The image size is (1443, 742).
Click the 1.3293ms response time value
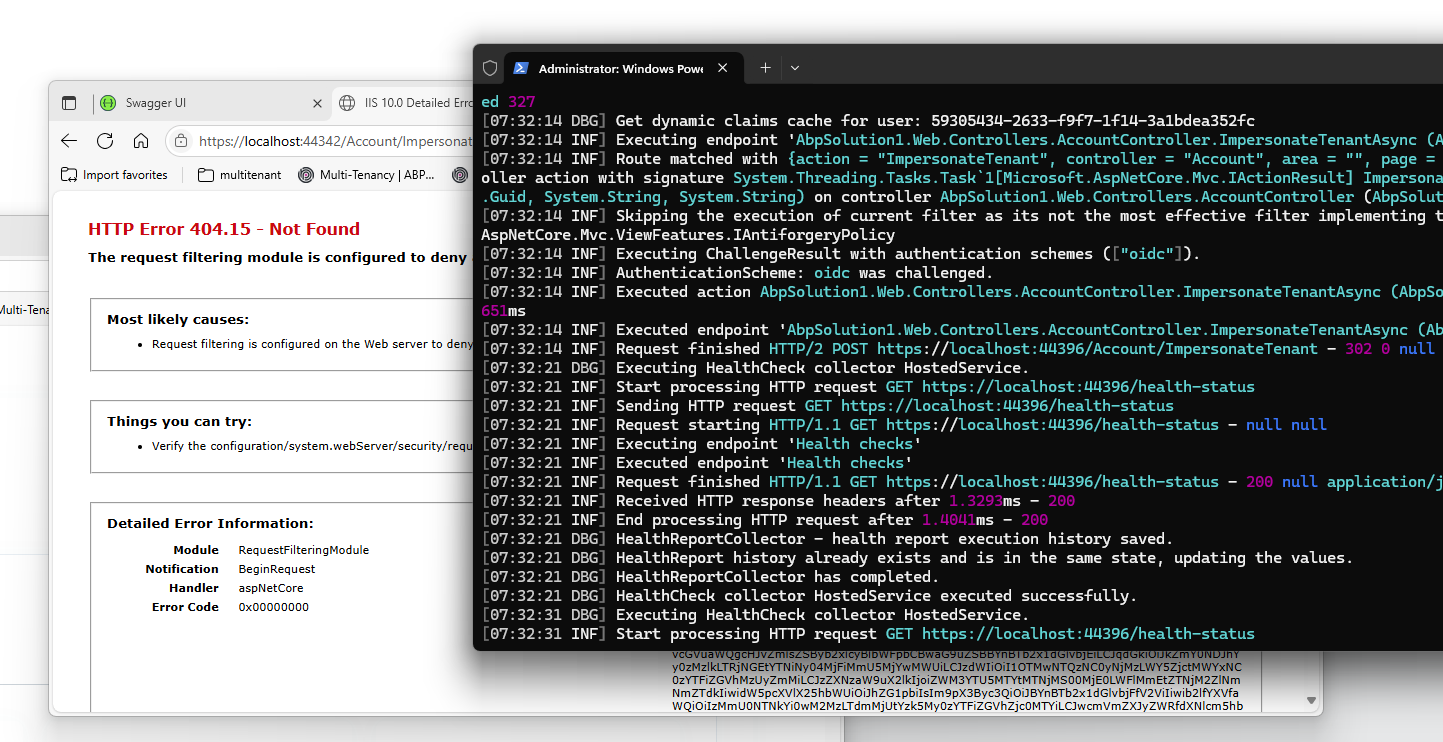click(982, 501)
